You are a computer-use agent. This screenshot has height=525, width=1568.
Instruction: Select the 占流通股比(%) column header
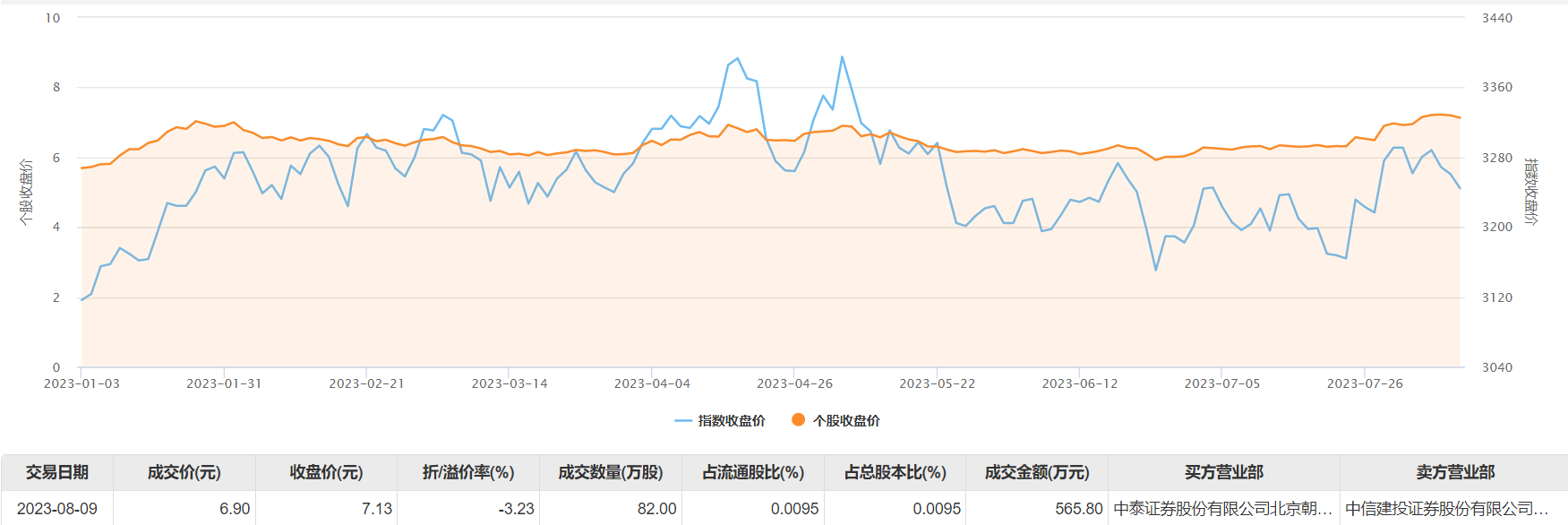[x=753, y=472]
